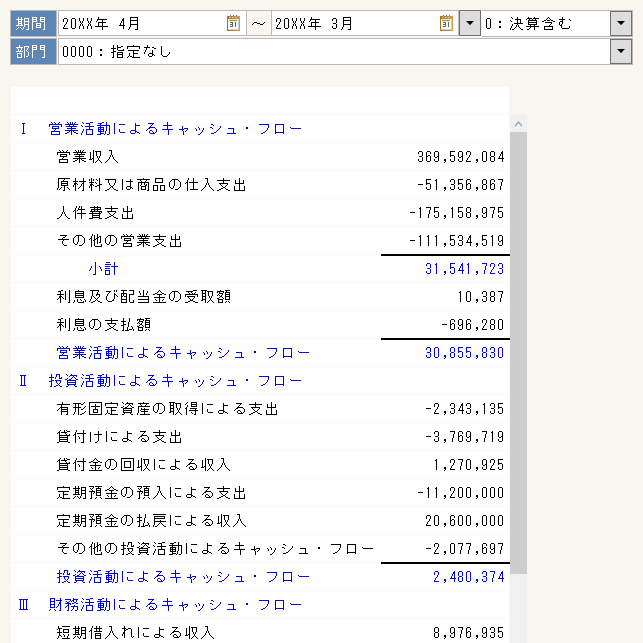
Task: Select operating total value 30,855,830
Action: click(x=465, y=353)
